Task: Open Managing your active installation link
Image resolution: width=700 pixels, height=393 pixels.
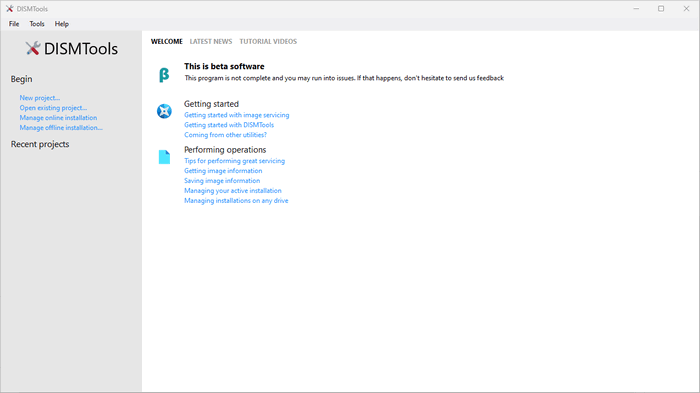Action: point(233,191)
